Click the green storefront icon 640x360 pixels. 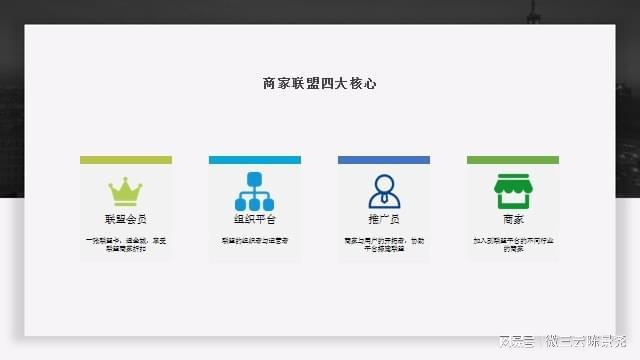(513, 191)
